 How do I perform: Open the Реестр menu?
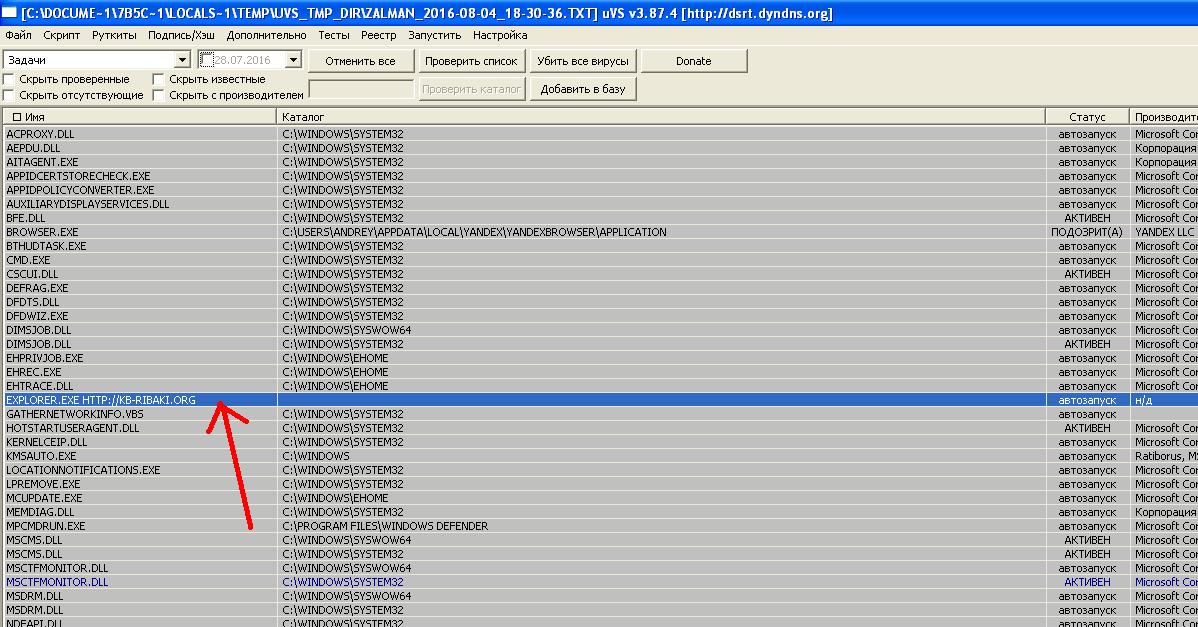[379, 35]
